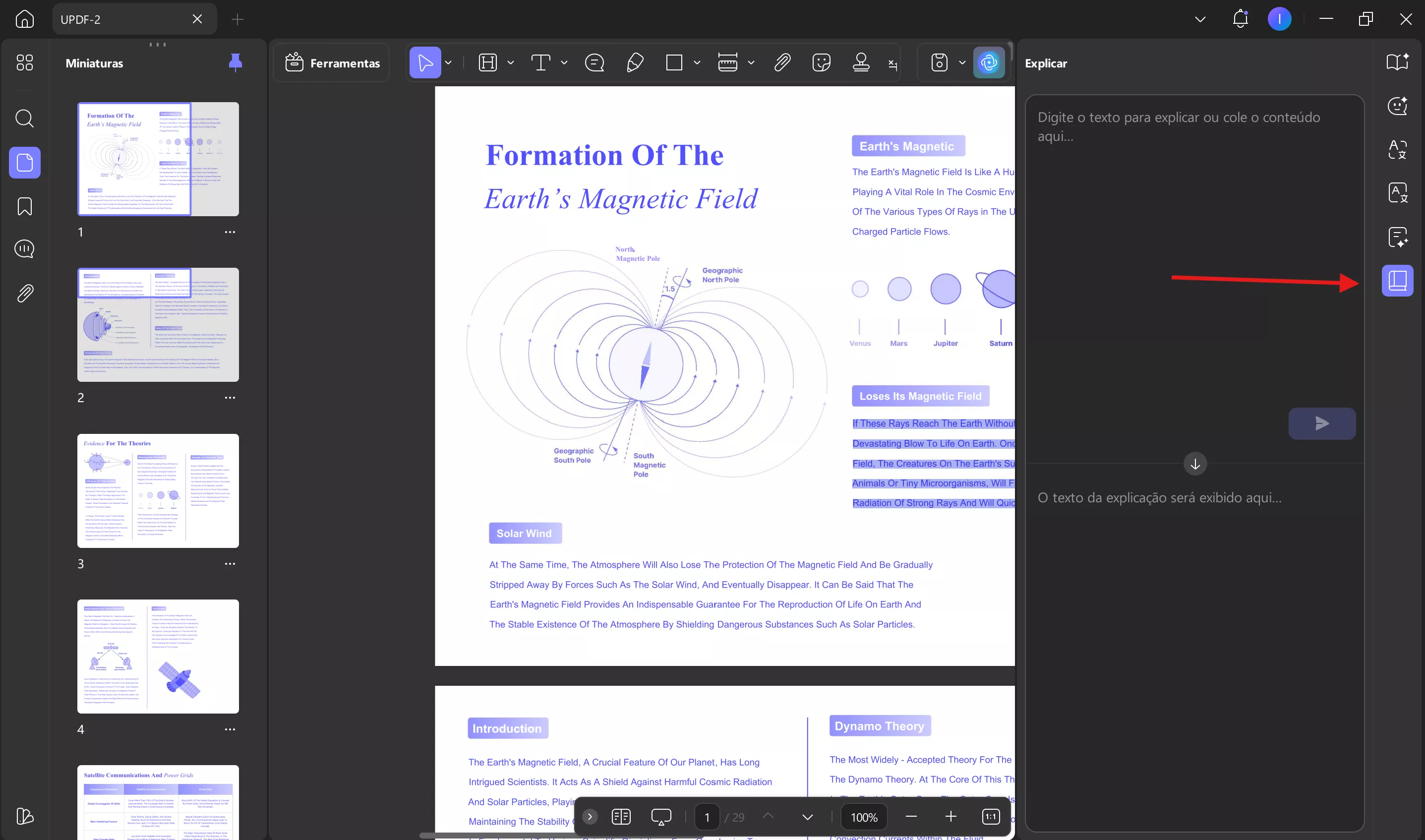Viewport: 1425px width, 840px height.
Task: Open the translate selection icon
Action: click(1397, 149)
